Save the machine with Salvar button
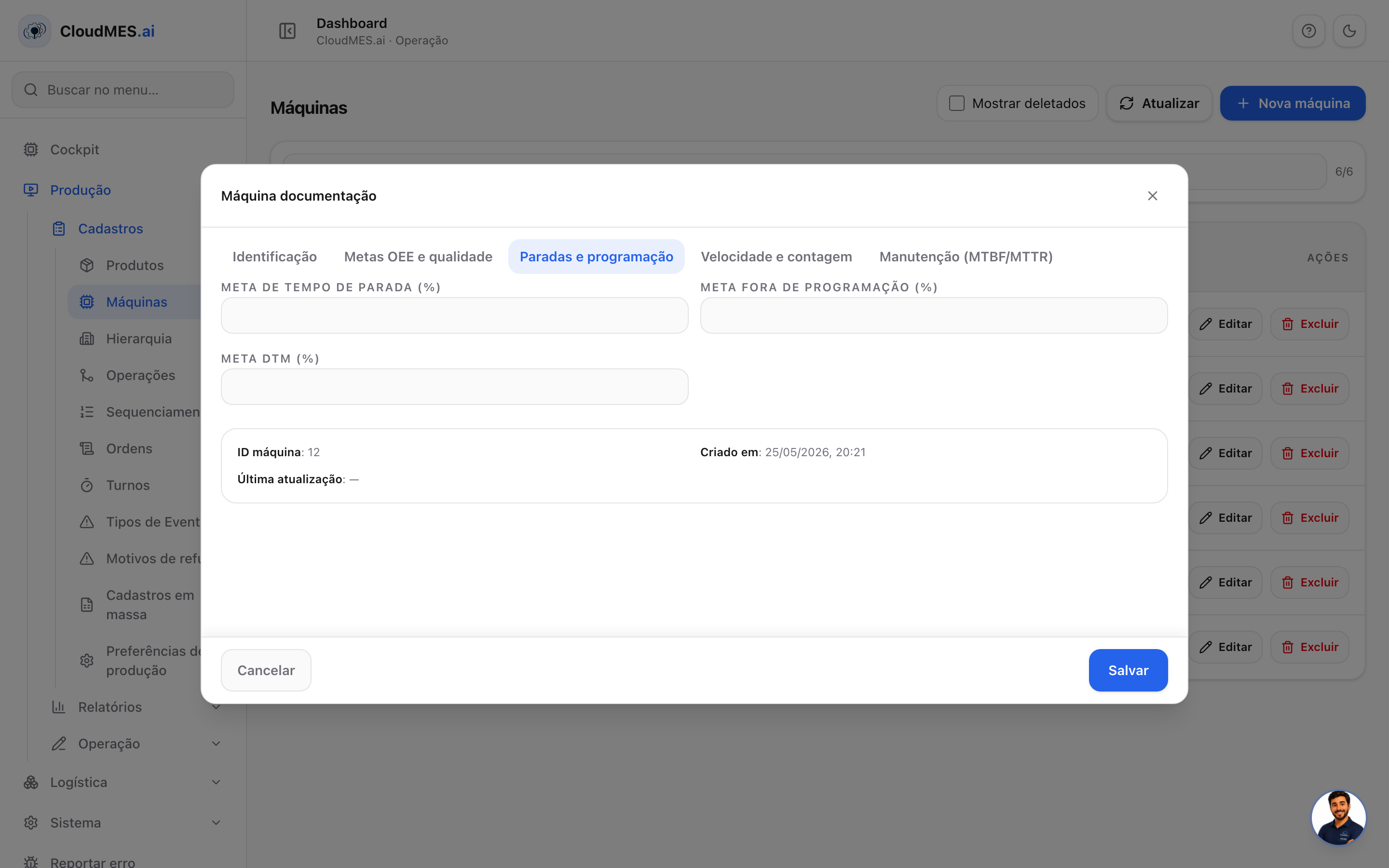 click(1128, 670)
